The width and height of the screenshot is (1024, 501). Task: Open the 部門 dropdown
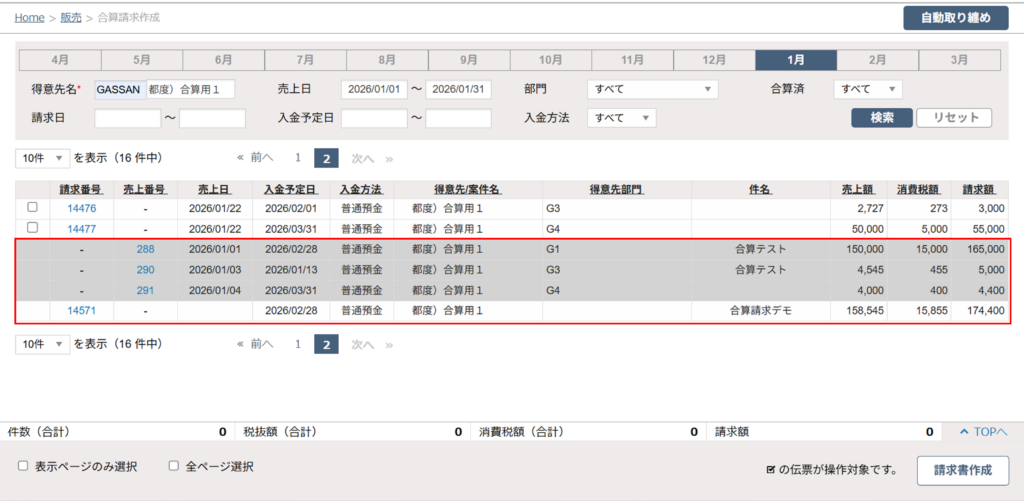(x=652, y=89)
